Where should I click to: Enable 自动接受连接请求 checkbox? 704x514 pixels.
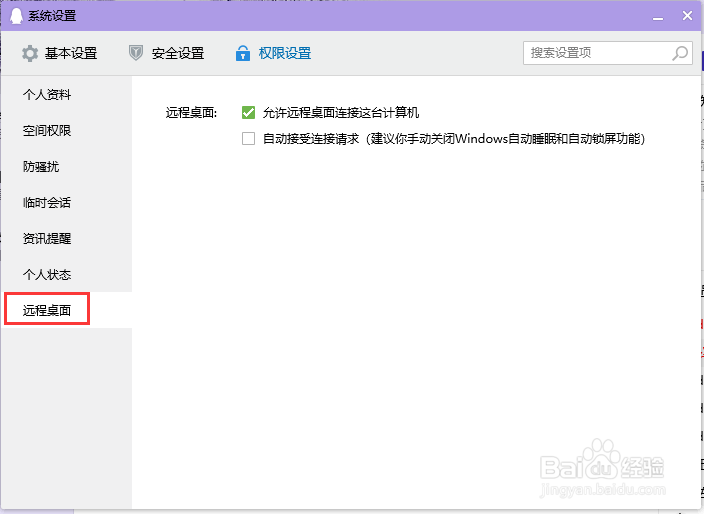pyautogui.click(x=248, y=138)
